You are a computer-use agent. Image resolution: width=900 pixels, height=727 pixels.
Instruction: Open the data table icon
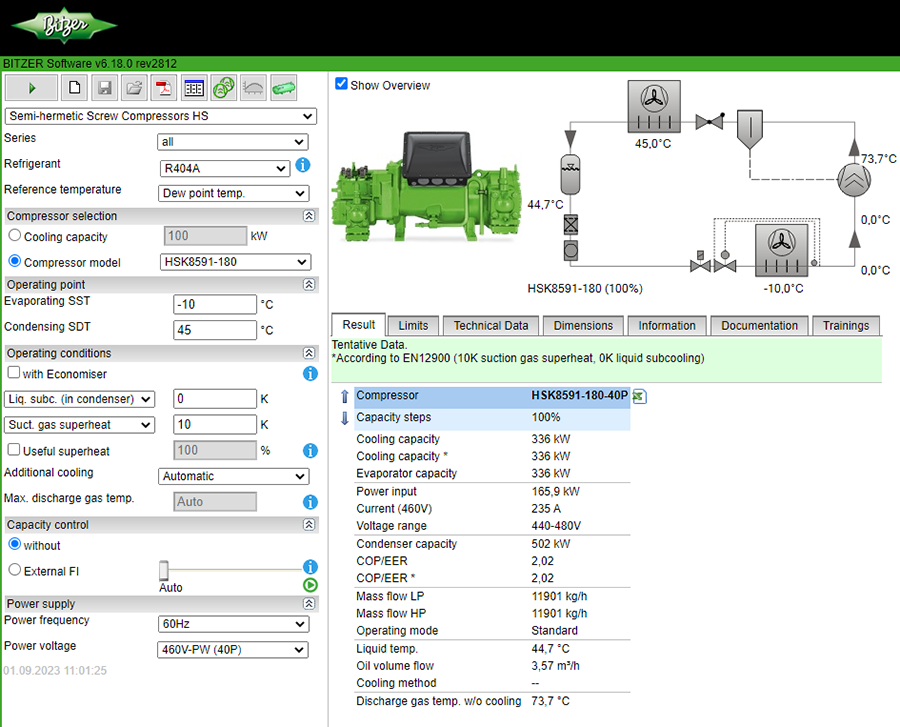[x=194, y=88]
